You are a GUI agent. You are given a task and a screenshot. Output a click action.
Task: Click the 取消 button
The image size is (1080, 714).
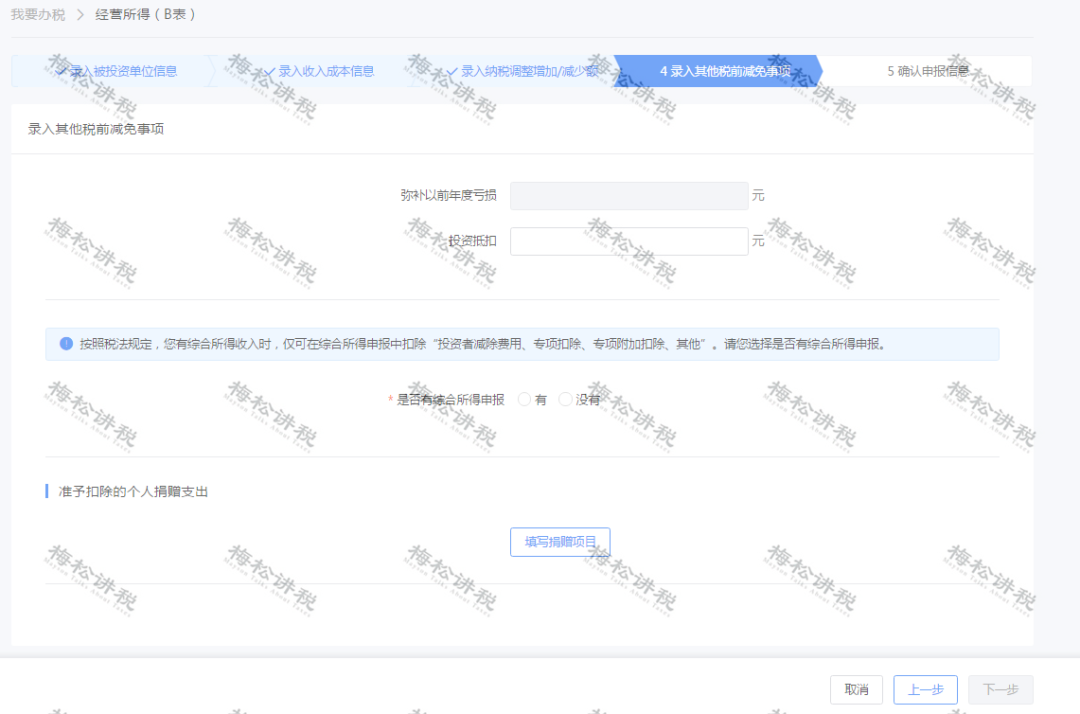click(x=856, y=690)
